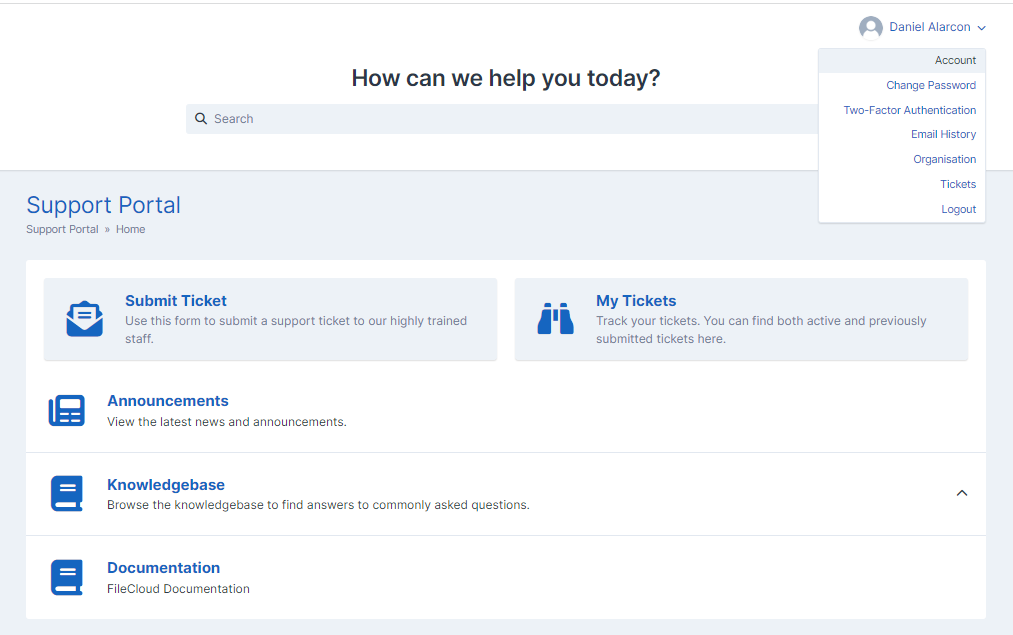The image size is (1013, 635).
Task: Click the My Tickets binoculars icon
Action: click(x=555, y=318)
